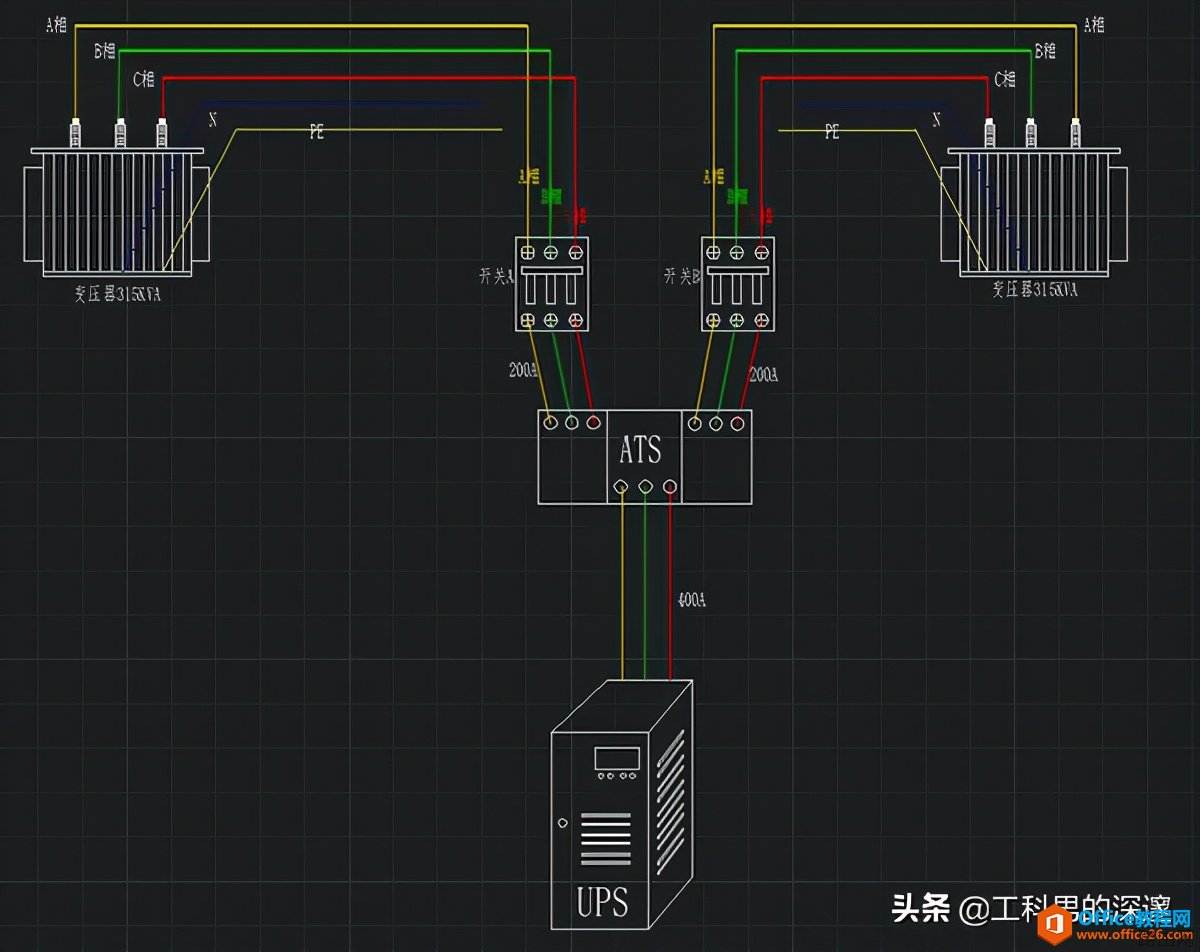Viewport: 1200px width, 952px height.
Task: Click ATS left input red terminal
Action: coord(594,423)
